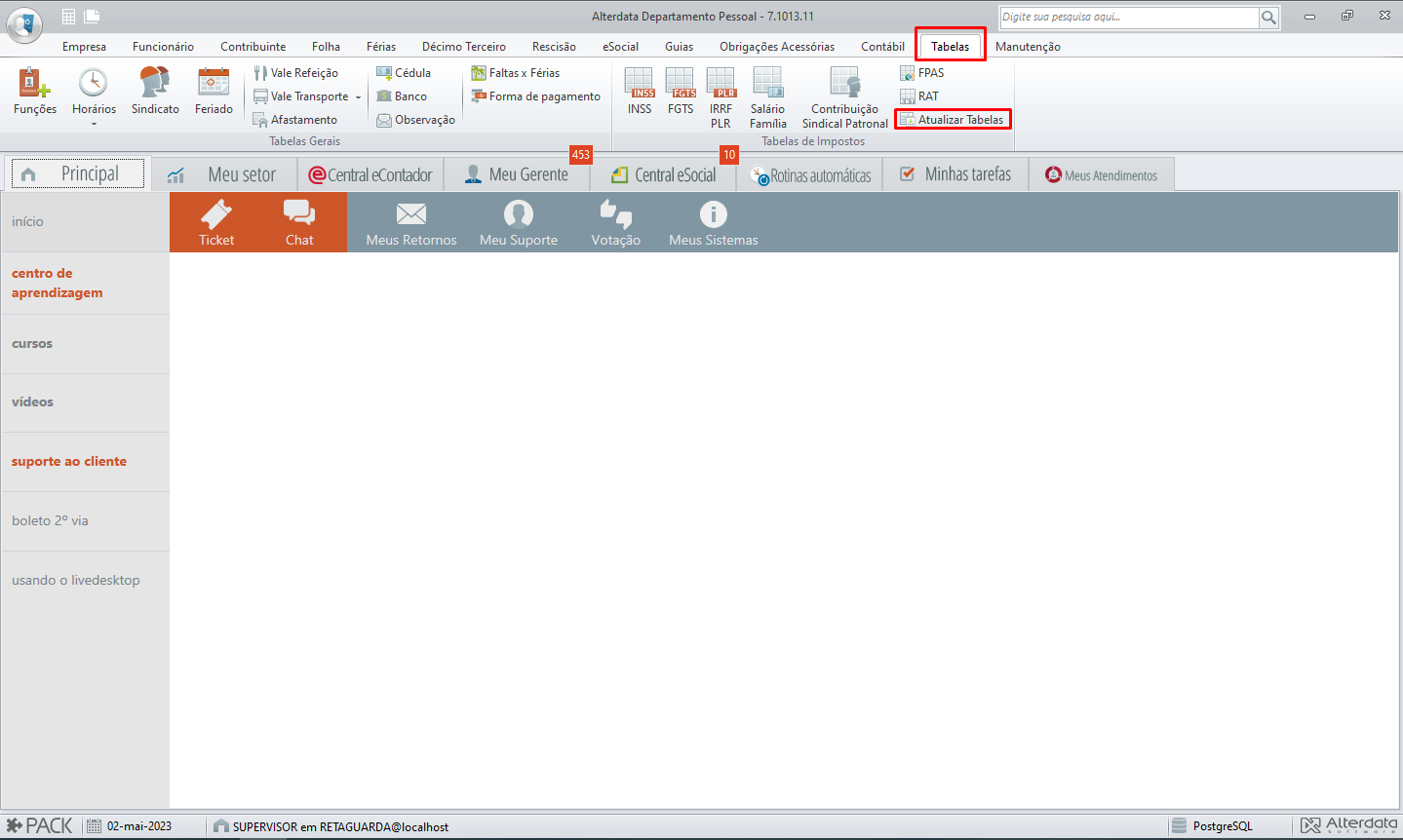
Task: Open suporte ao cliente
Action: (85, 462)
